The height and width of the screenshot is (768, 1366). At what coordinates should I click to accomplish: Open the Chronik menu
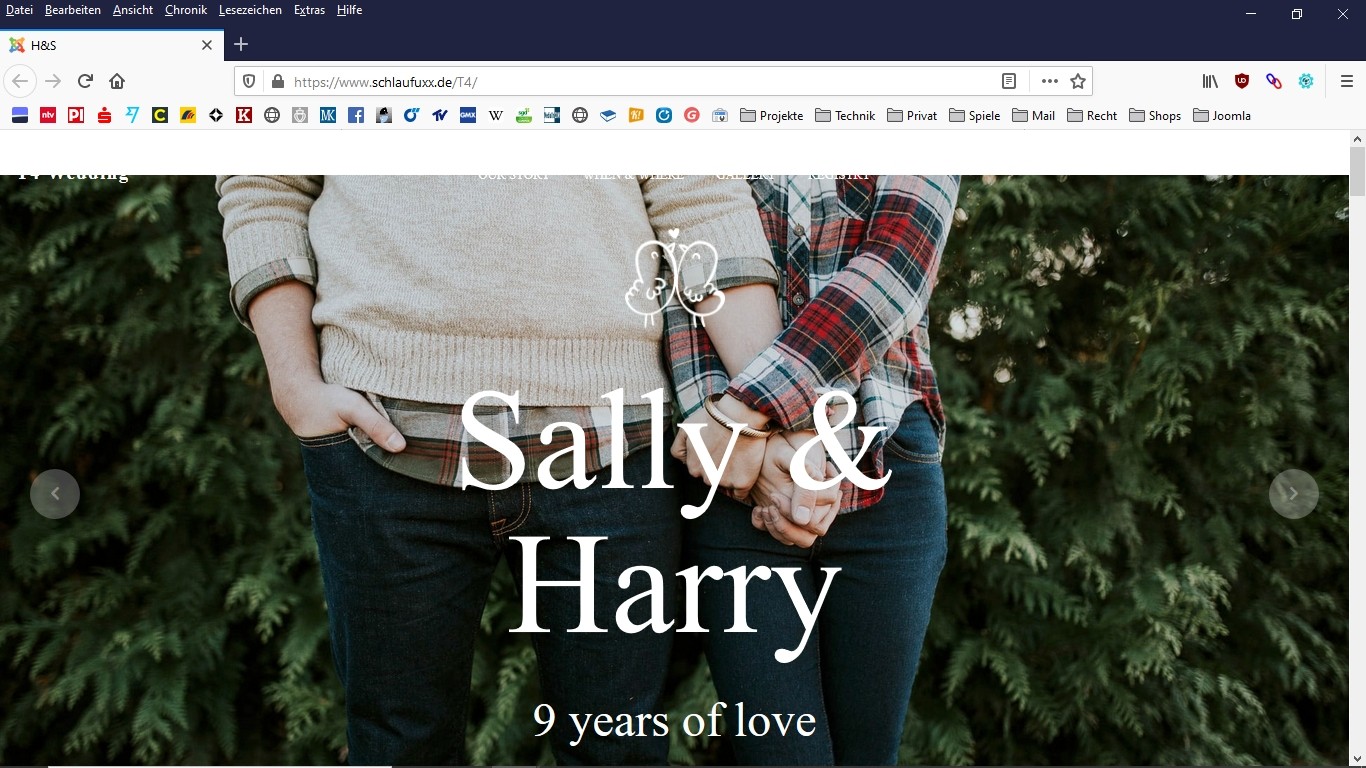tap(186, 10)
